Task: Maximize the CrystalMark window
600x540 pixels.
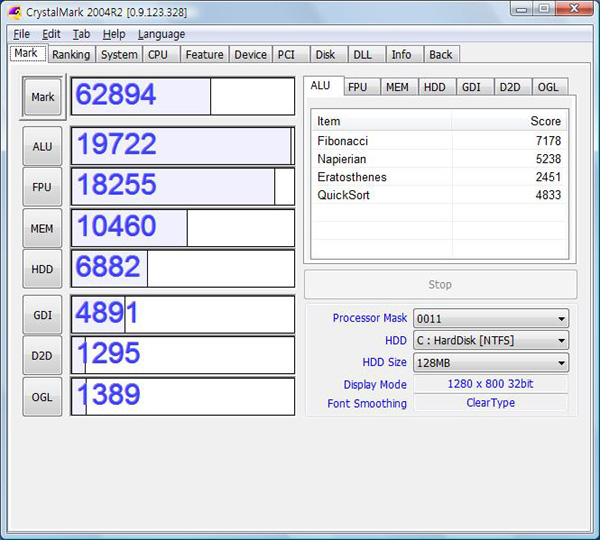Action: (x=544, y=9)
